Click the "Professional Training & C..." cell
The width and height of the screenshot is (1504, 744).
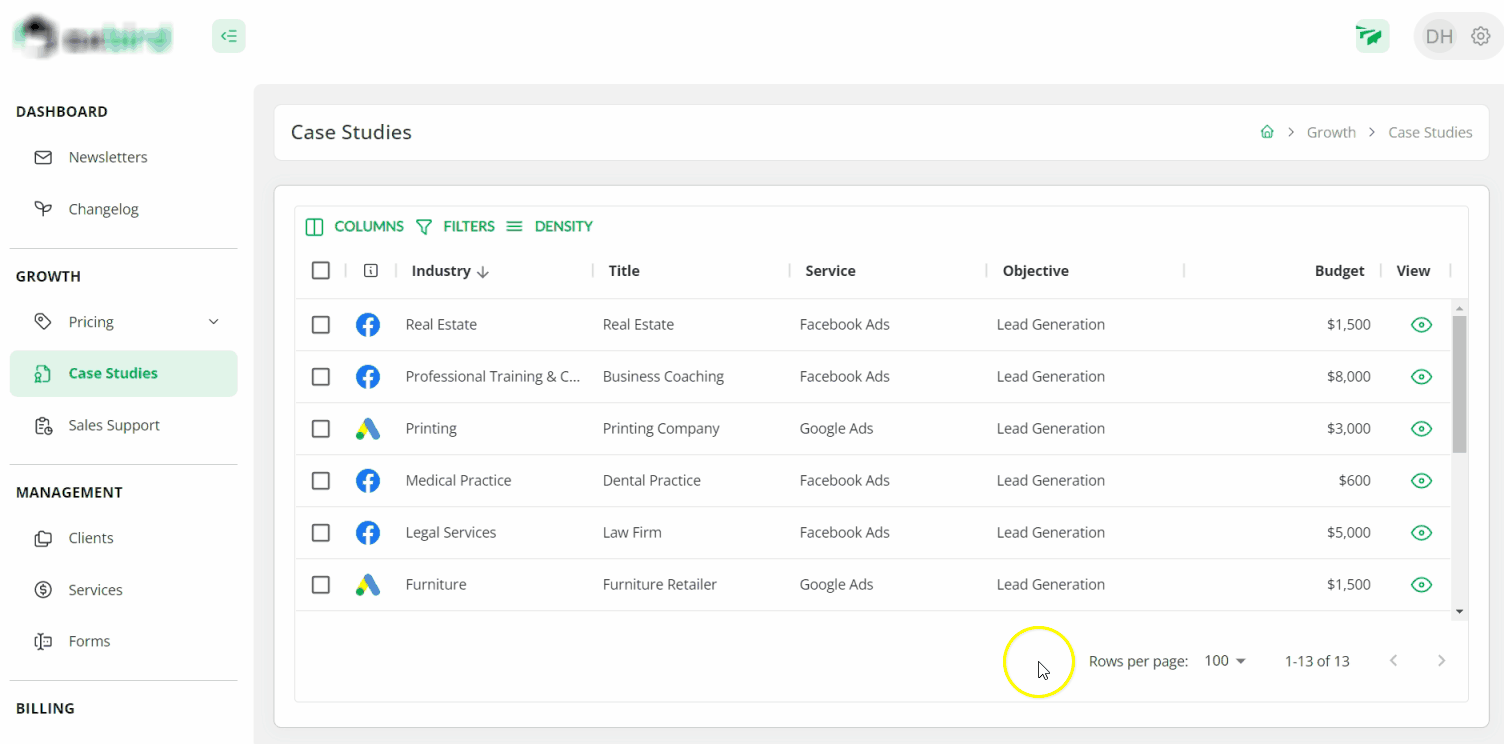(493, 377)
